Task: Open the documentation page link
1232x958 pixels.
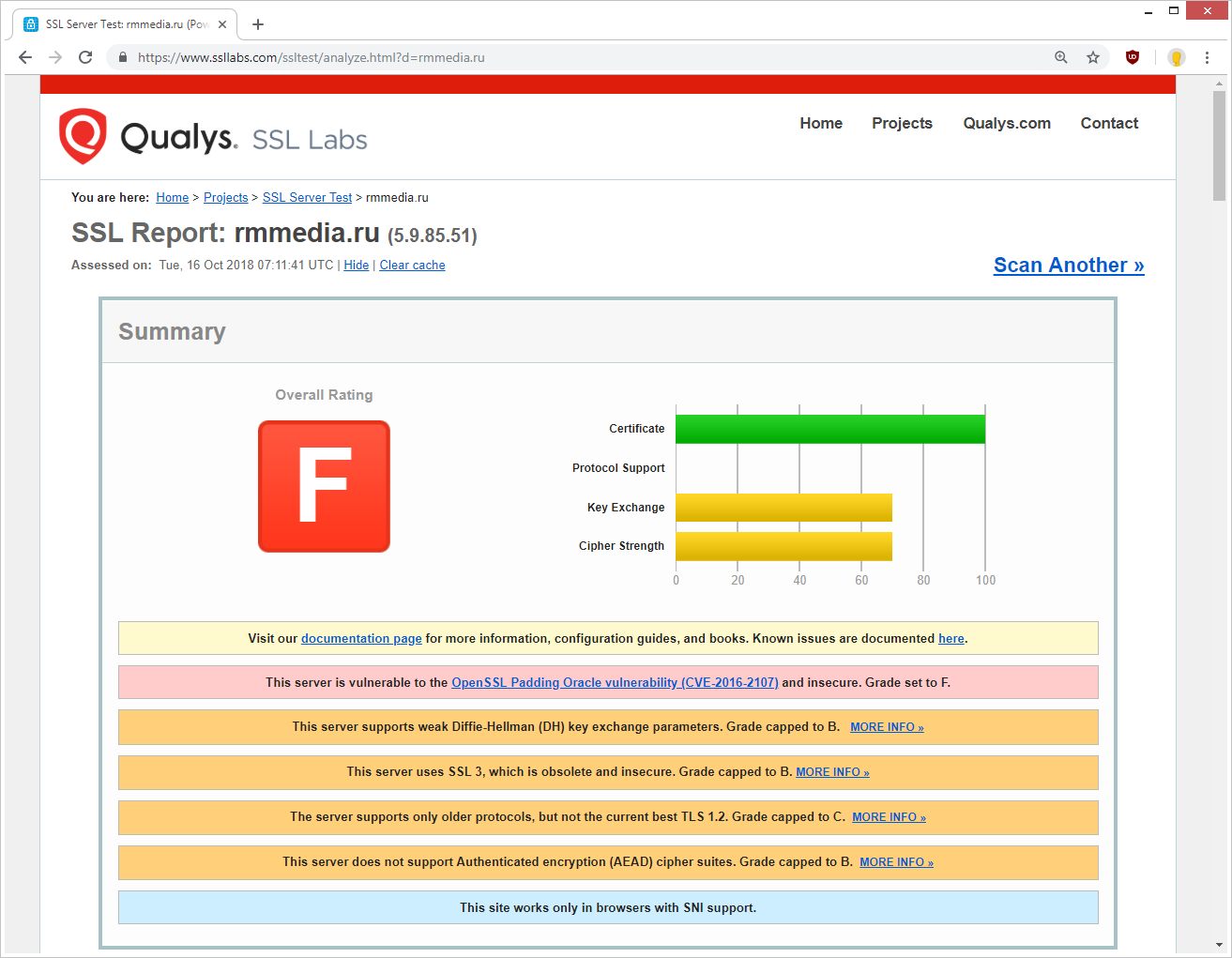Action: [x=361, y=638]
